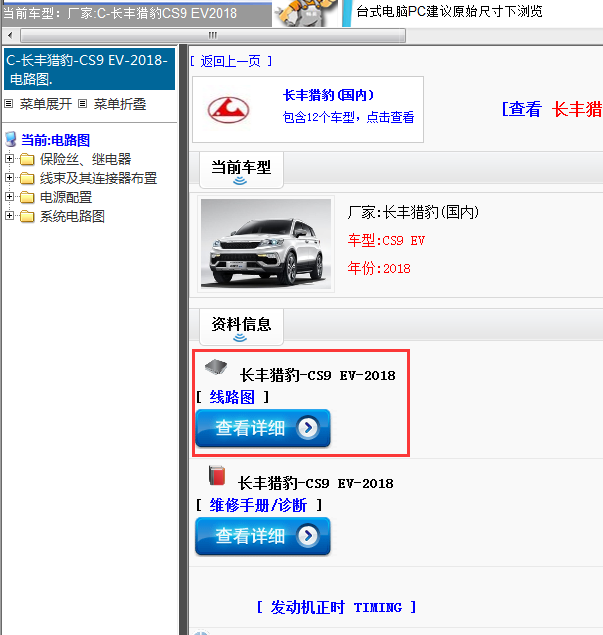Click the arrow icon on first 查看详细 button
The width and height of the screenshot is (603, 635).
(x=308, y=428)
